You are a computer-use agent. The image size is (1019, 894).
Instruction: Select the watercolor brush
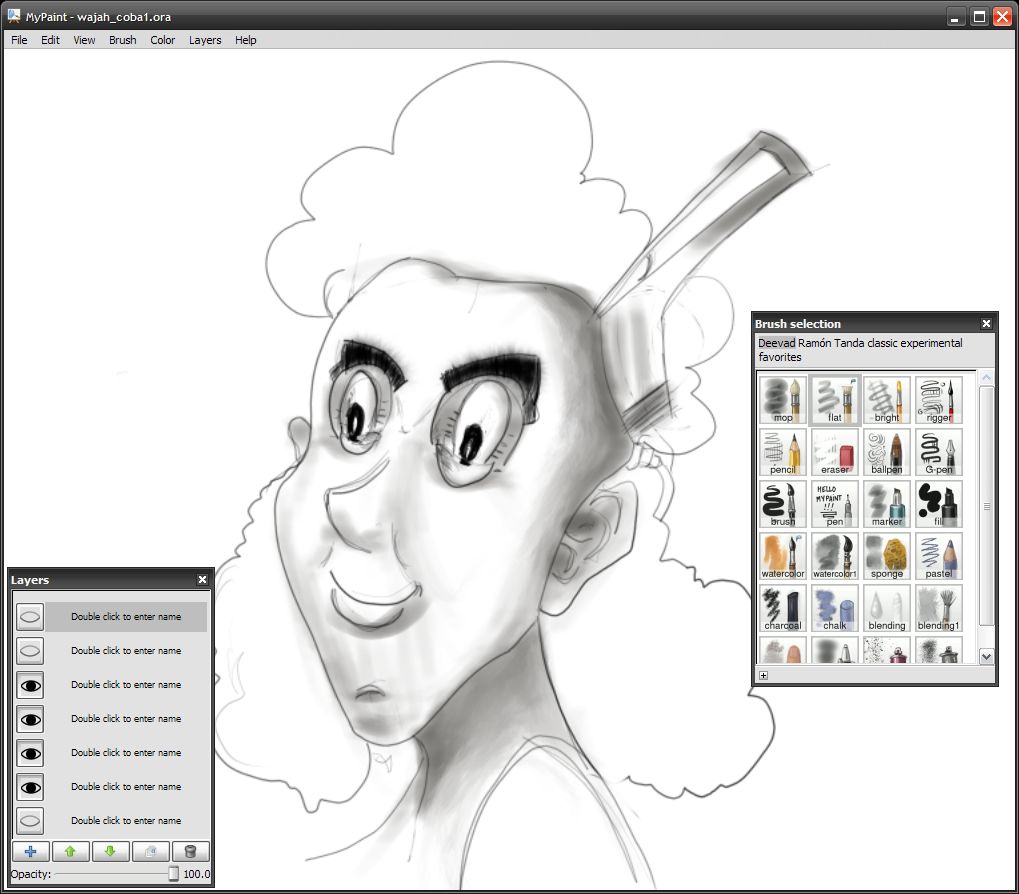click(x=781, y=555)
